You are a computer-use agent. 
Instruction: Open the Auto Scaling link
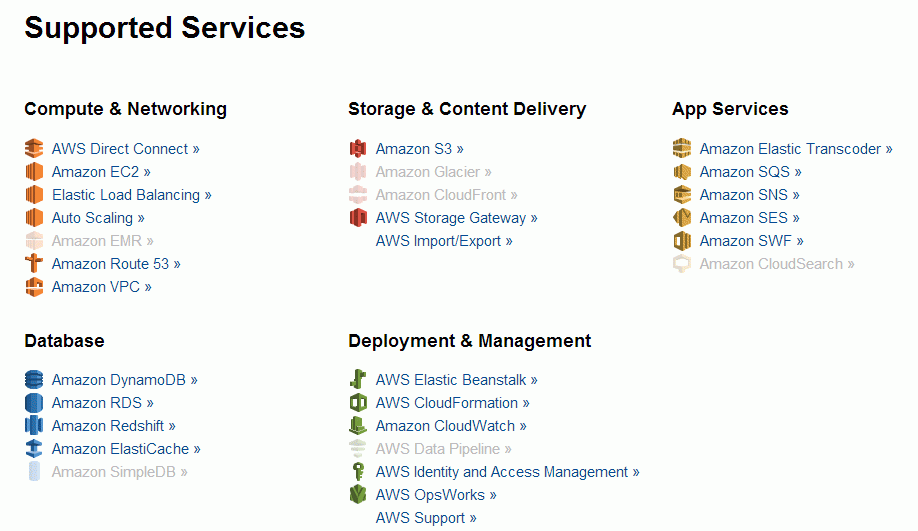click(98, 218)
